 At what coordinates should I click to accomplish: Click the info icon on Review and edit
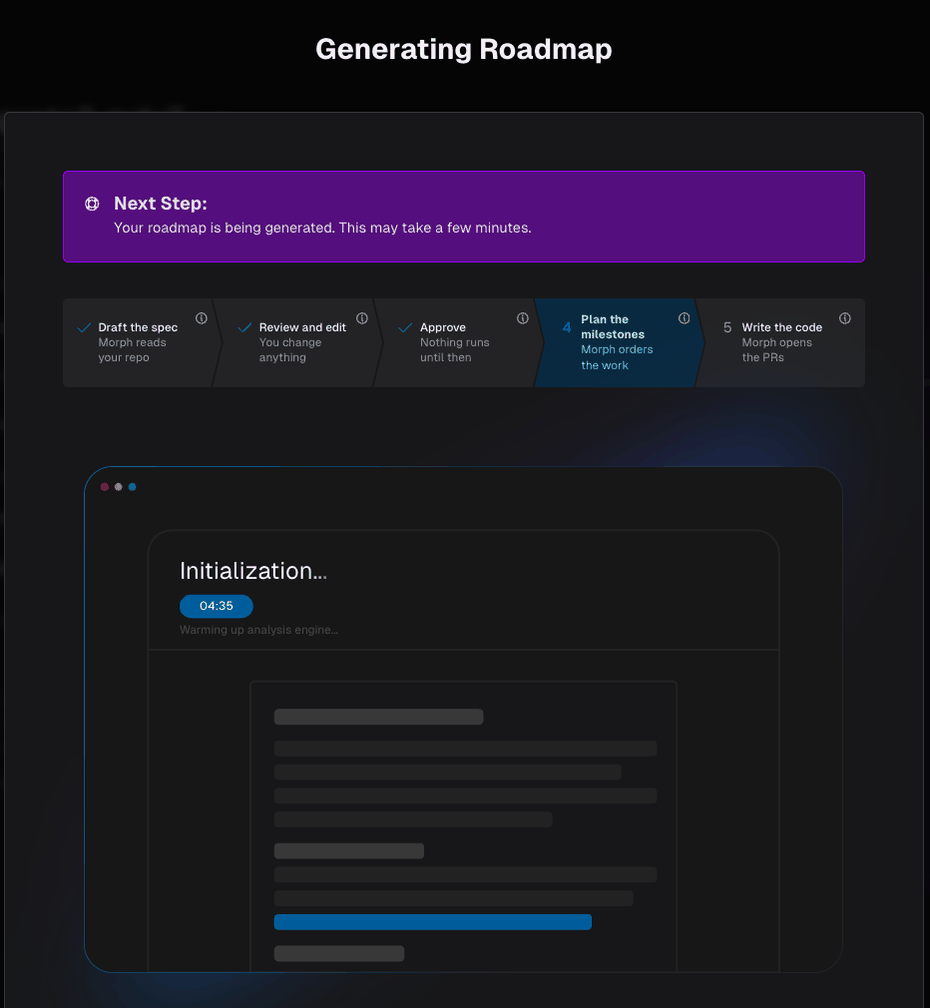362,318
